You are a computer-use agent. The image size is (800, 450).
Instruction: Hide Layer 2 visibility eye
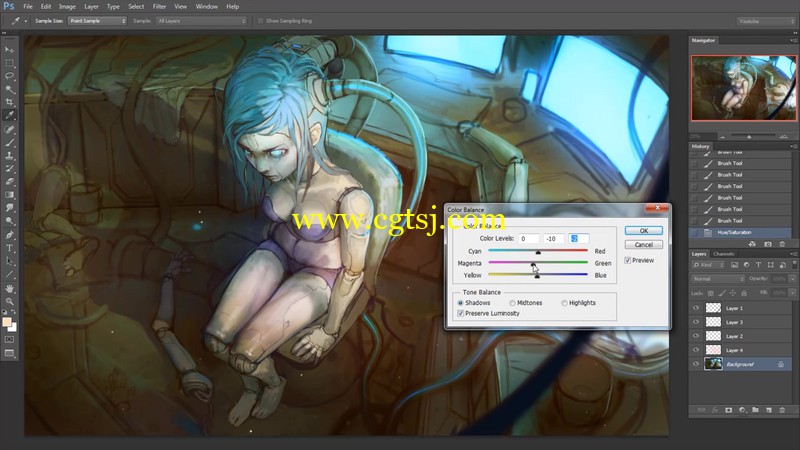pyautogui.click(x=696, y=336)
